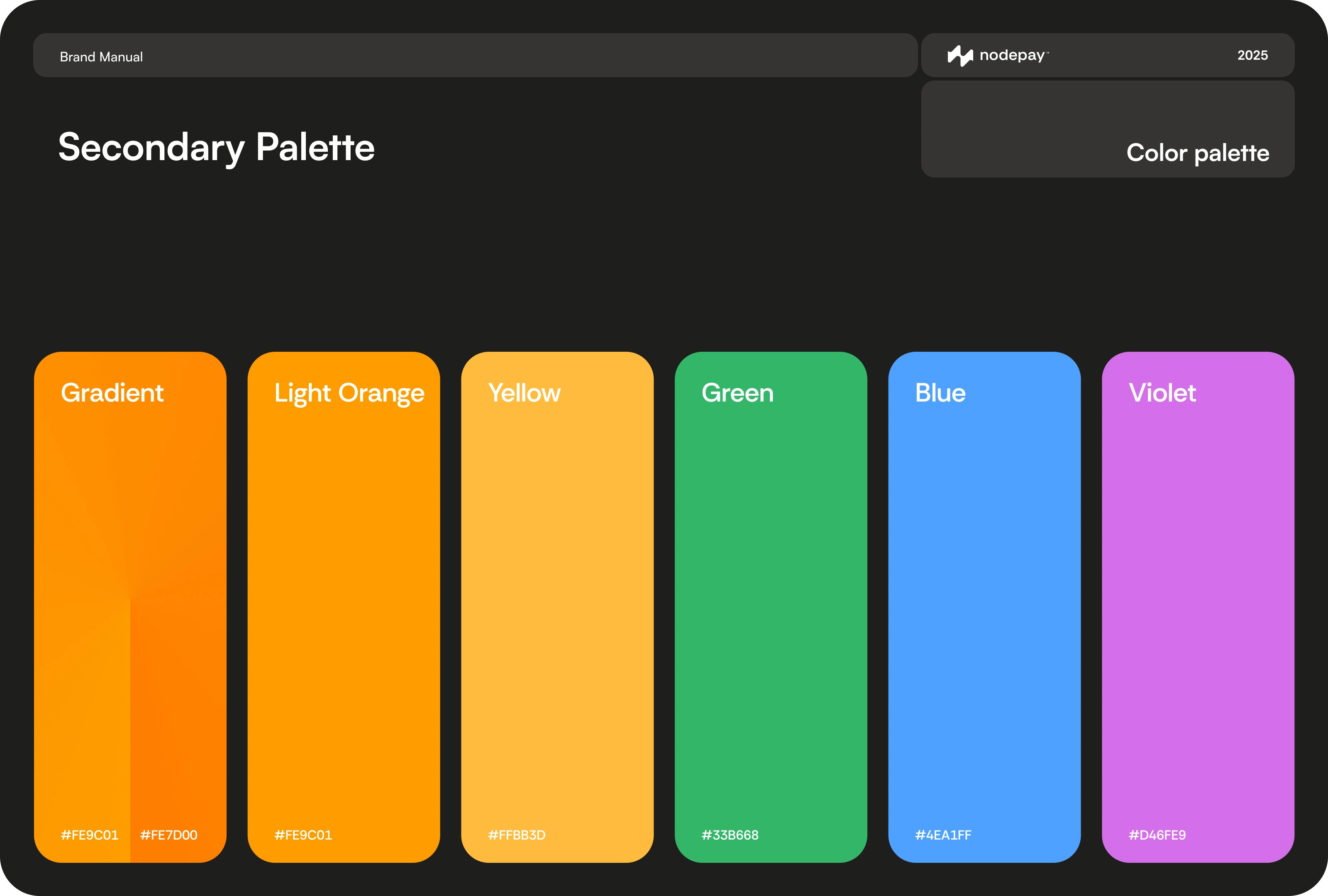Click the Brand Manual header label
This screenshot has height=896, width=1328.
coord(101,57)
